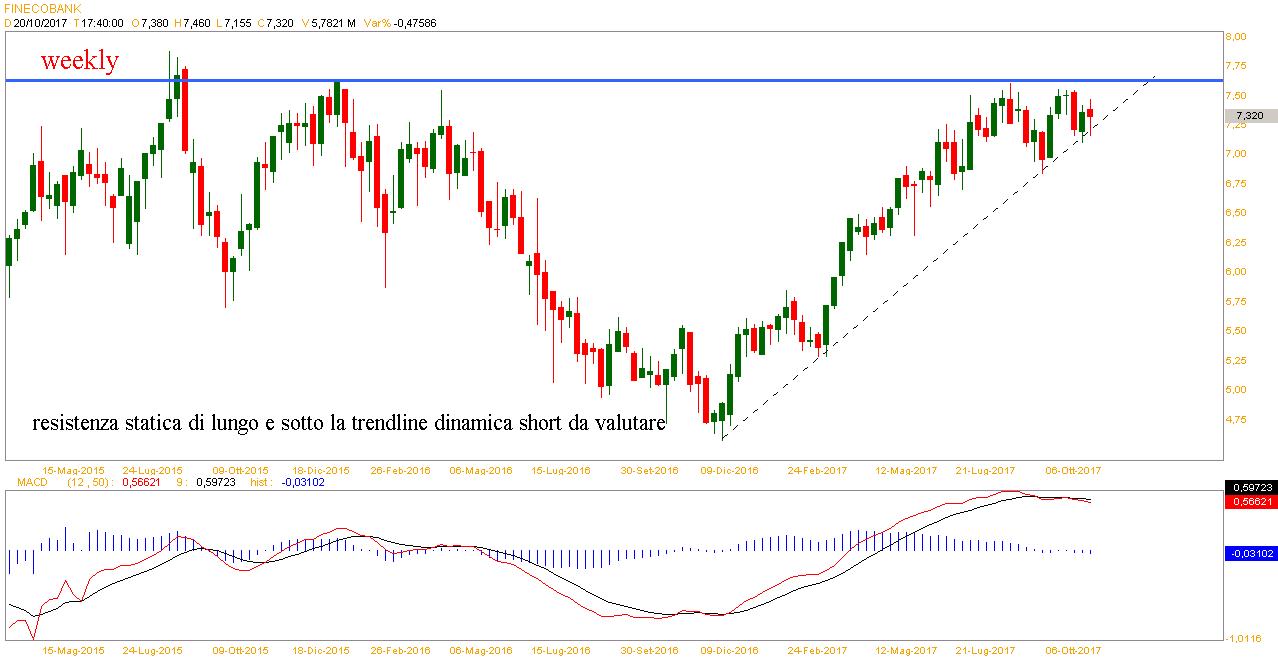Click the time 17:40:00 in header
1278x668 pixels.
pos(103,22)
